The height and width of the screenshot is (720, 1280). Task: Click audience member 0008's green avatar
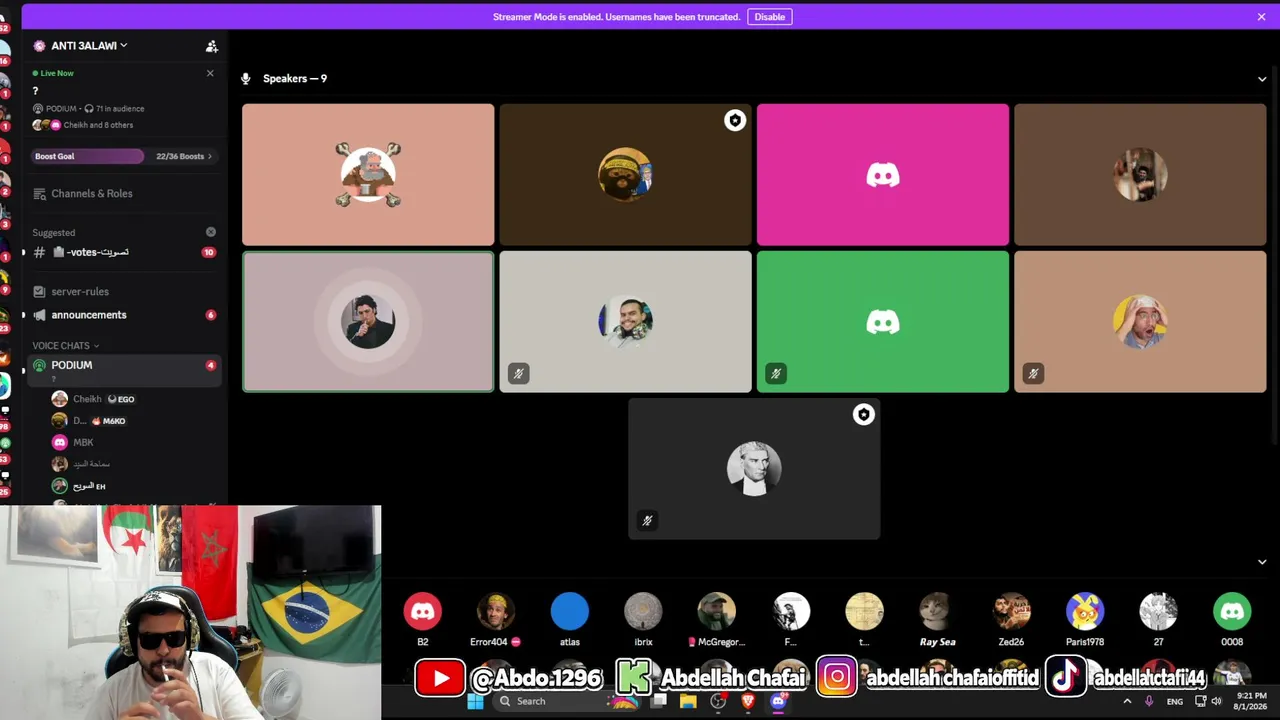pyautogui.click(x=1232, y=612)
